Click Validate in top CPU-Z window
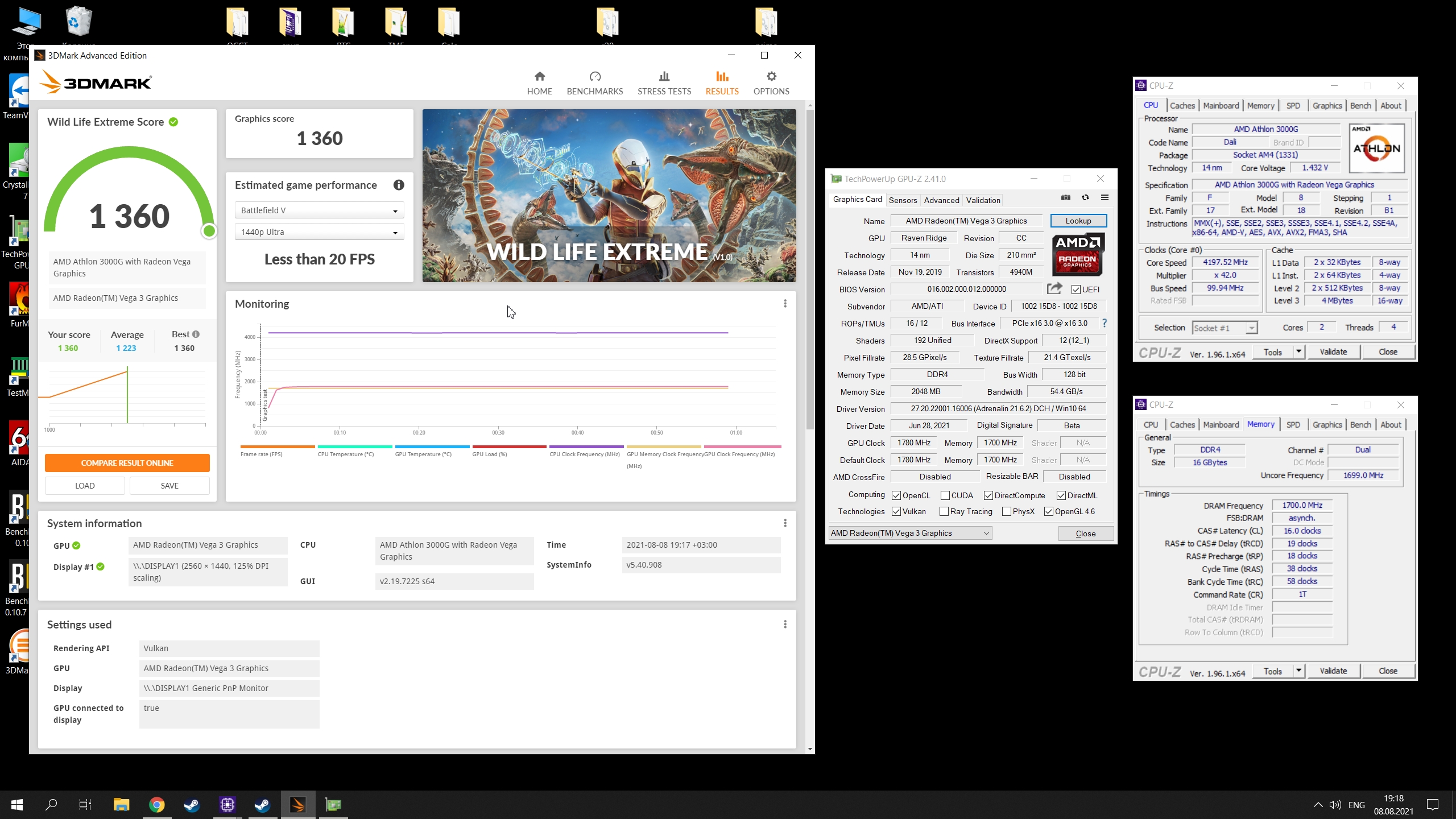Image resolution: width=1456 pixels, height=819 pixels. 1333,351
